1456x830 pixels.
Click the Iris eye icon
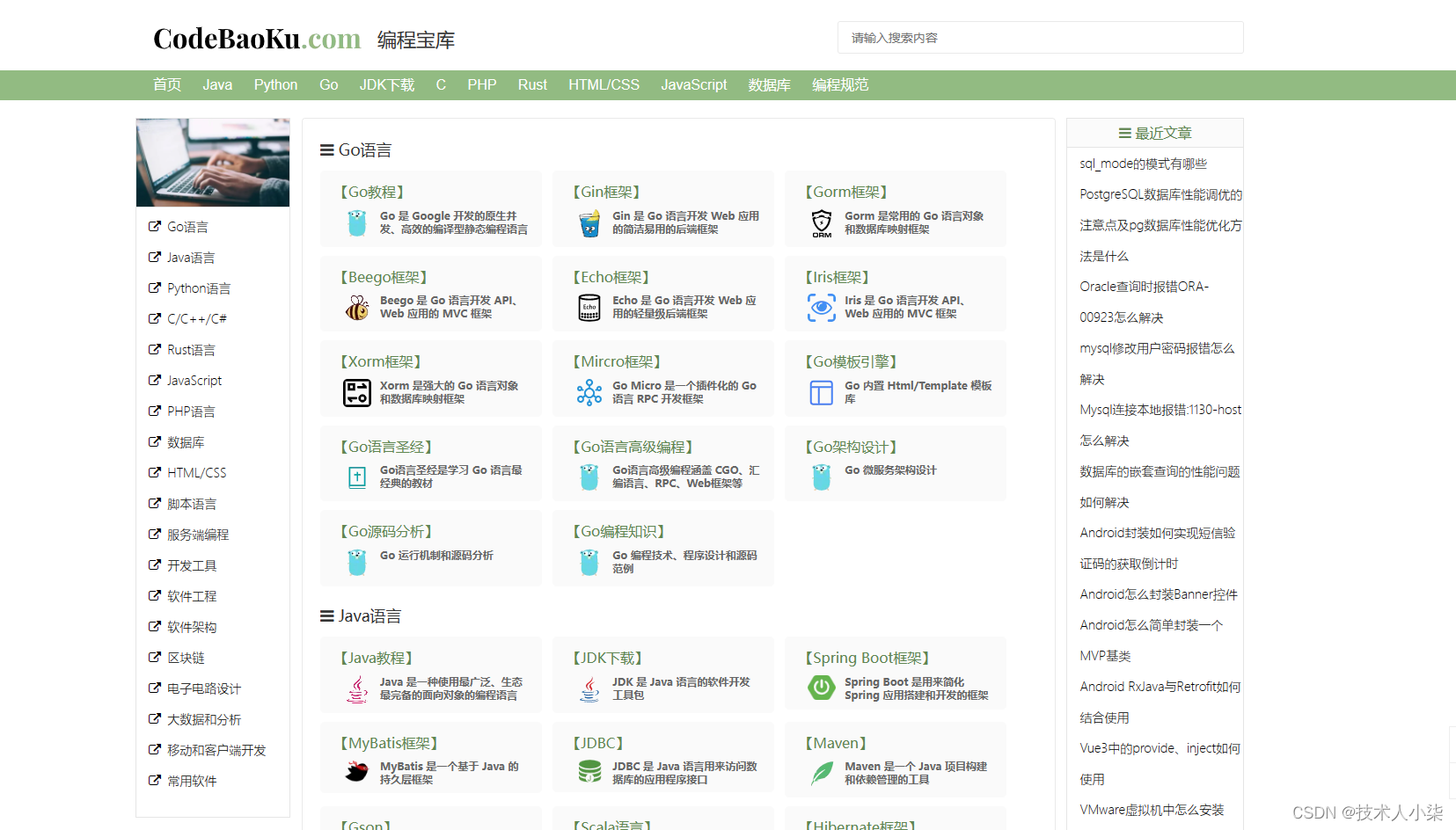pos(822,308)
